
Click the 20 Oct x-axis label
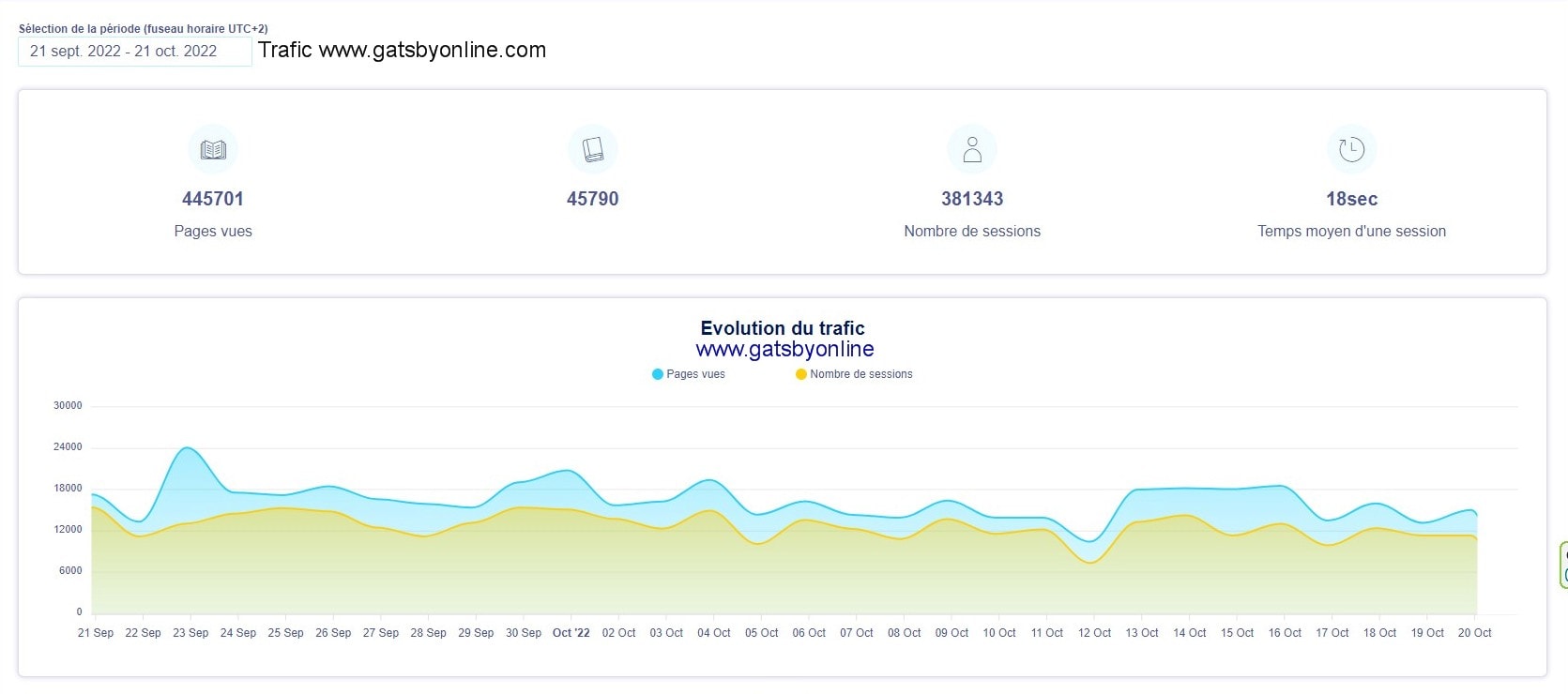pos(1474,633)
